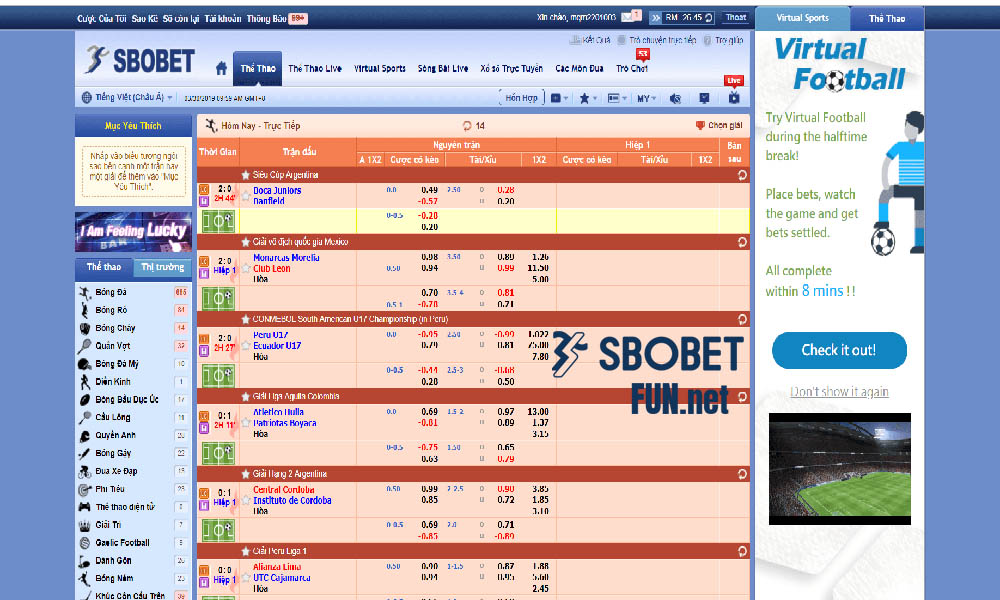Open the favorites star dropdown in toolbar

pyautogui.click(x=587, y=98)
